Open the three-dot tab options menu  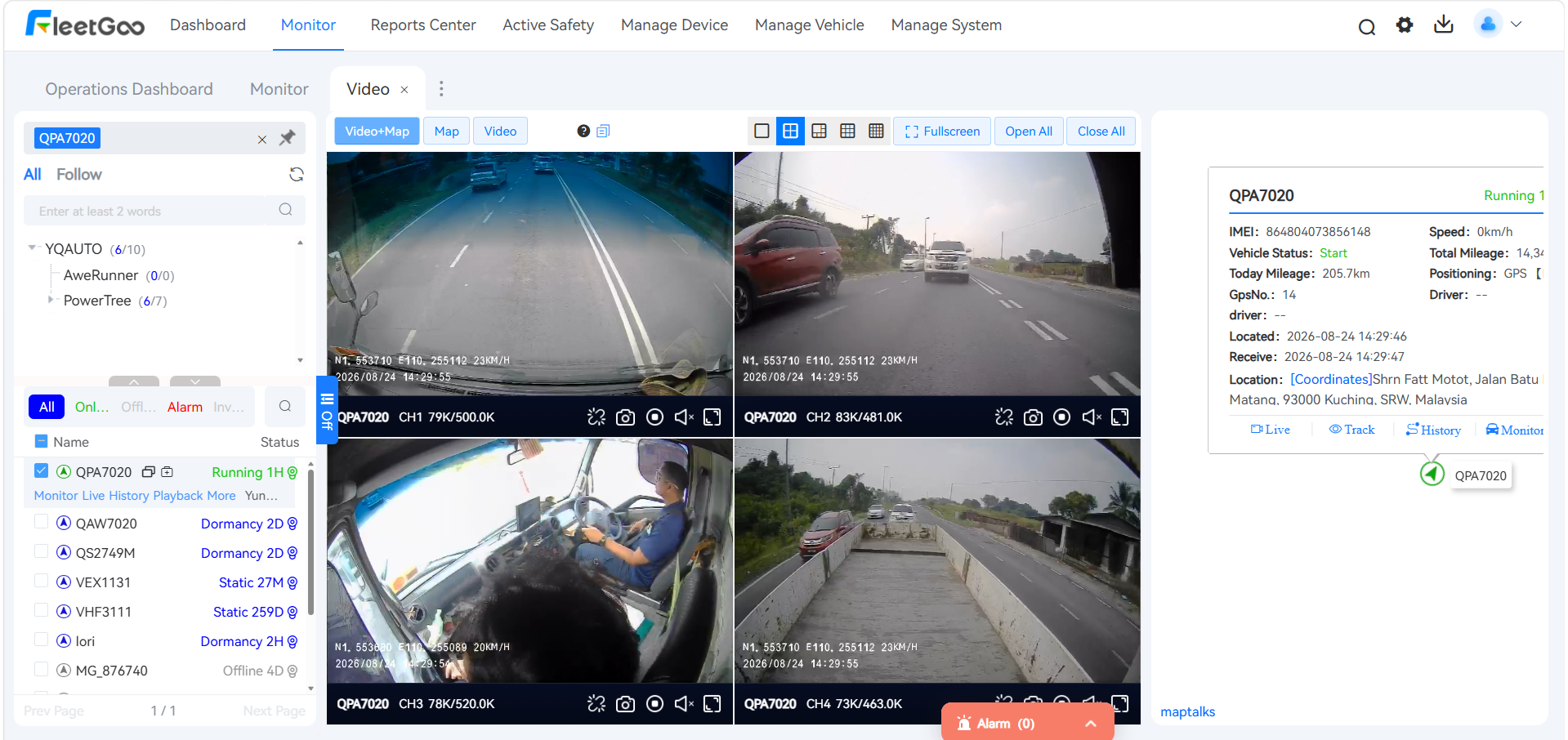click(x=441, y=89)
